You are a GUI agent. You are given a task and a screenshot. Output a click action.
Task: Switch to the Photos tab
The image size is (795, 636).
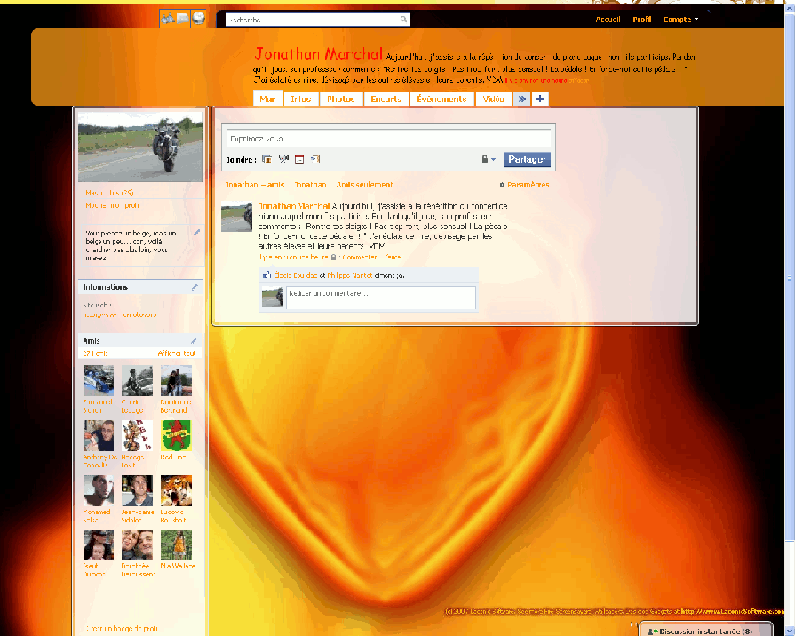tap(341, 99)
